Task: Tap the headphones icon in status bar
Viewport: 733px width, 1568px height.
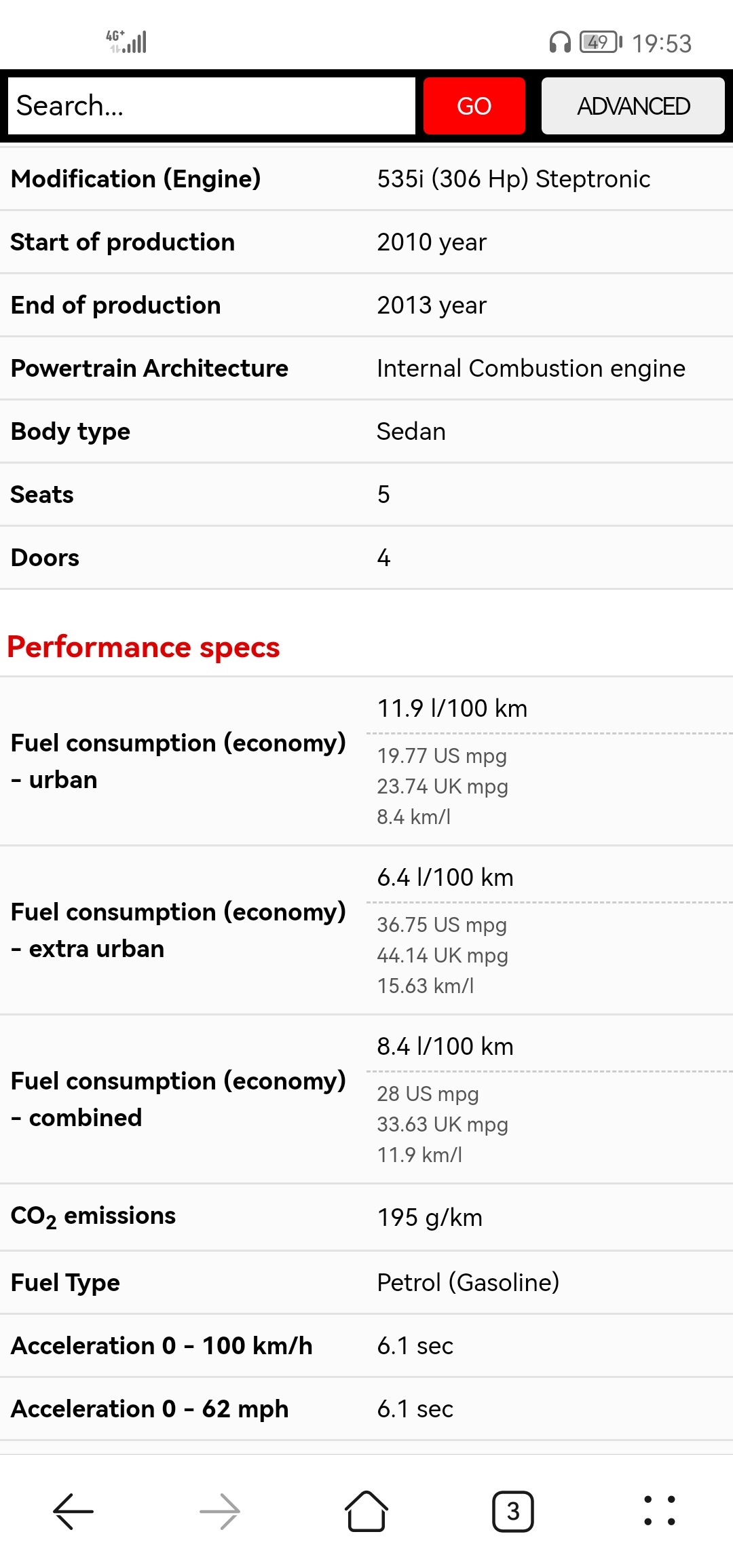Action: point(560,43)
